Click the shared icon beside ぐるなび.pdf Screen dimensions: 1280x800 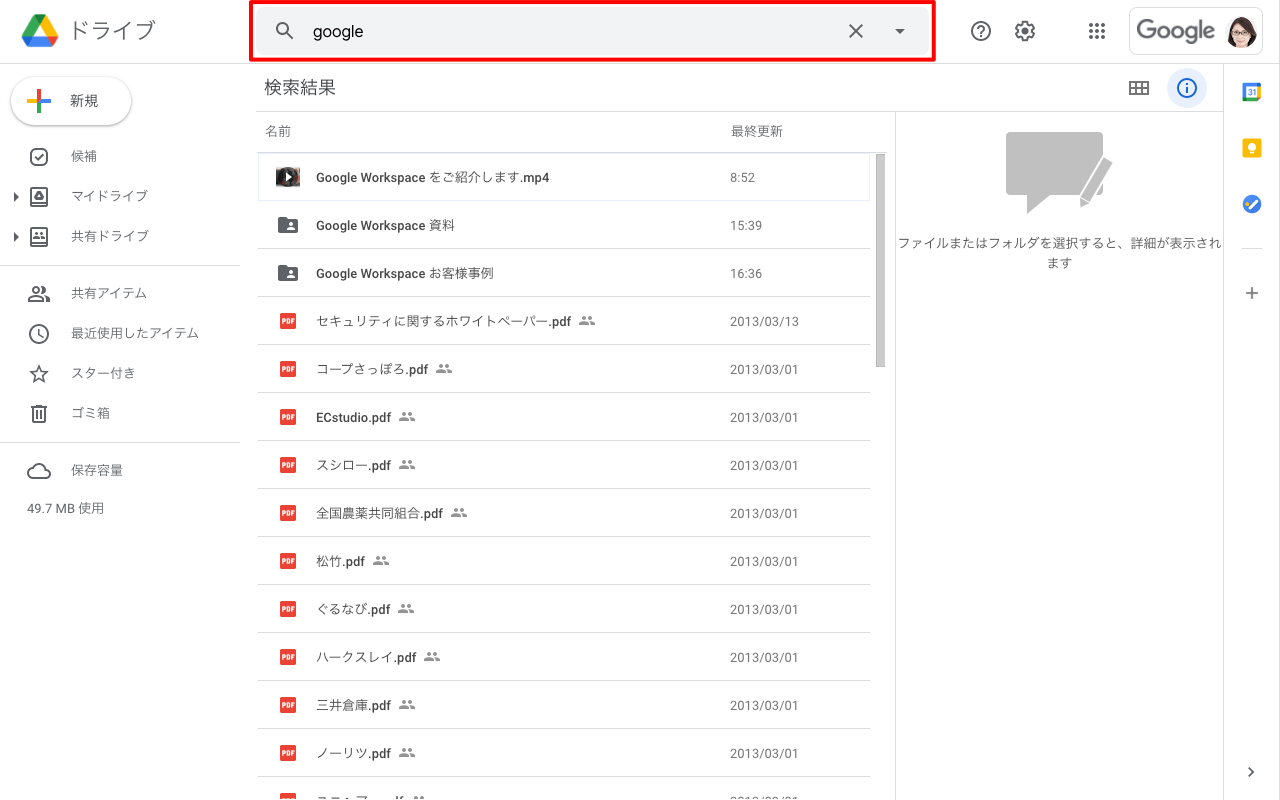[x=406, y=609]
